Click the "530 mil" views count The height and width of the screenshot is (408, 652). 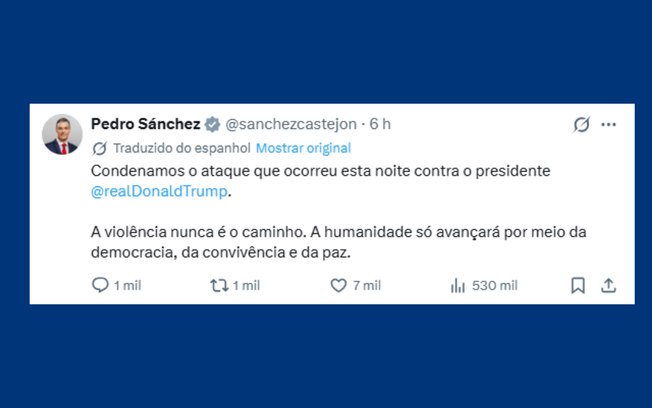[495, 285]
